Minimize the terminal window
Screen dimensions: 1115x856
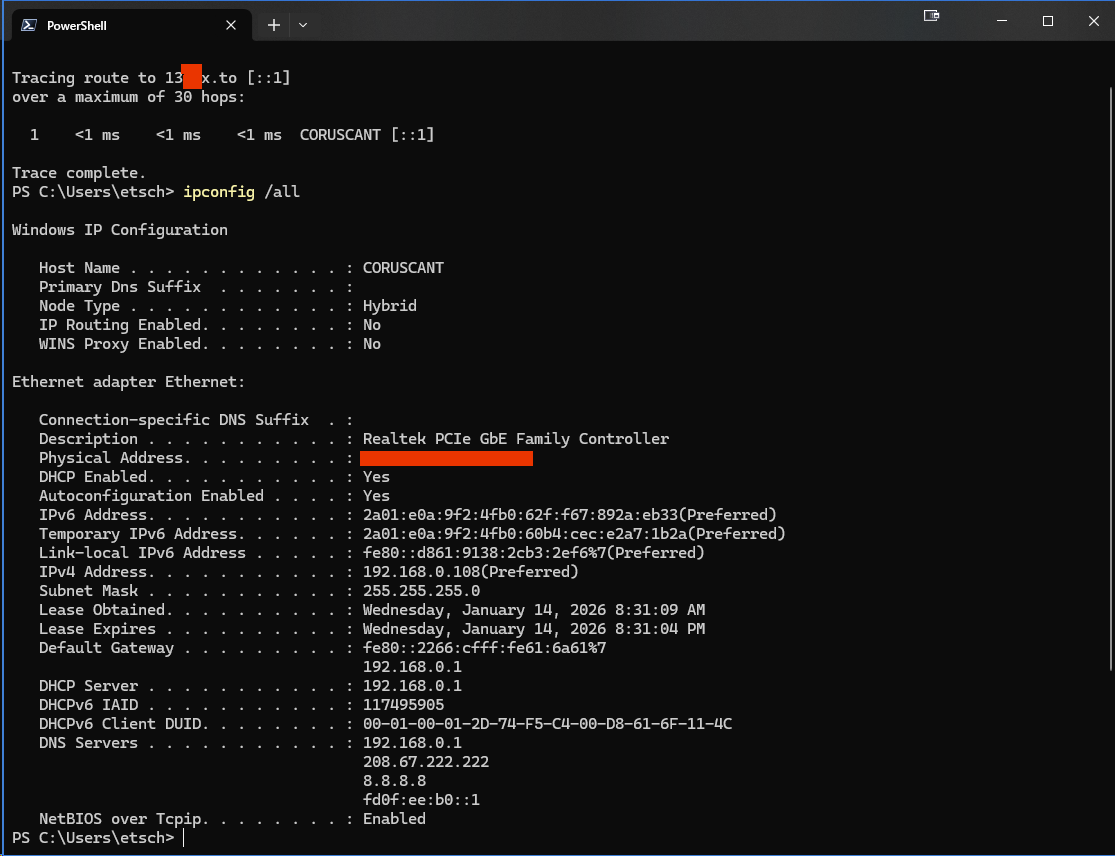click(x=1001, y=21)
